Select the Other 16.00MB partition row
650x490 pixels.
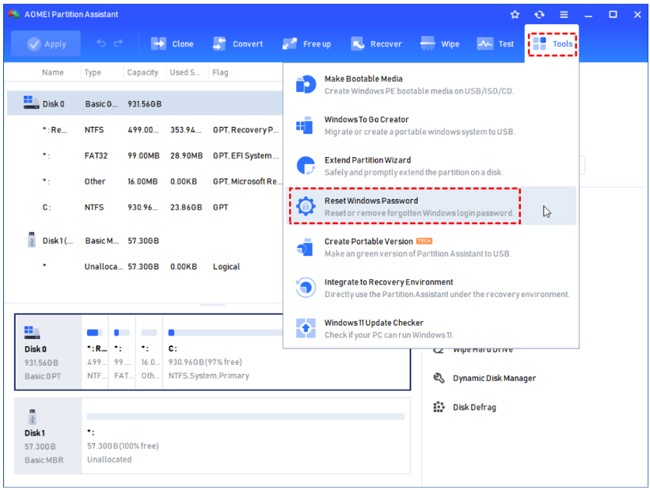145,181
